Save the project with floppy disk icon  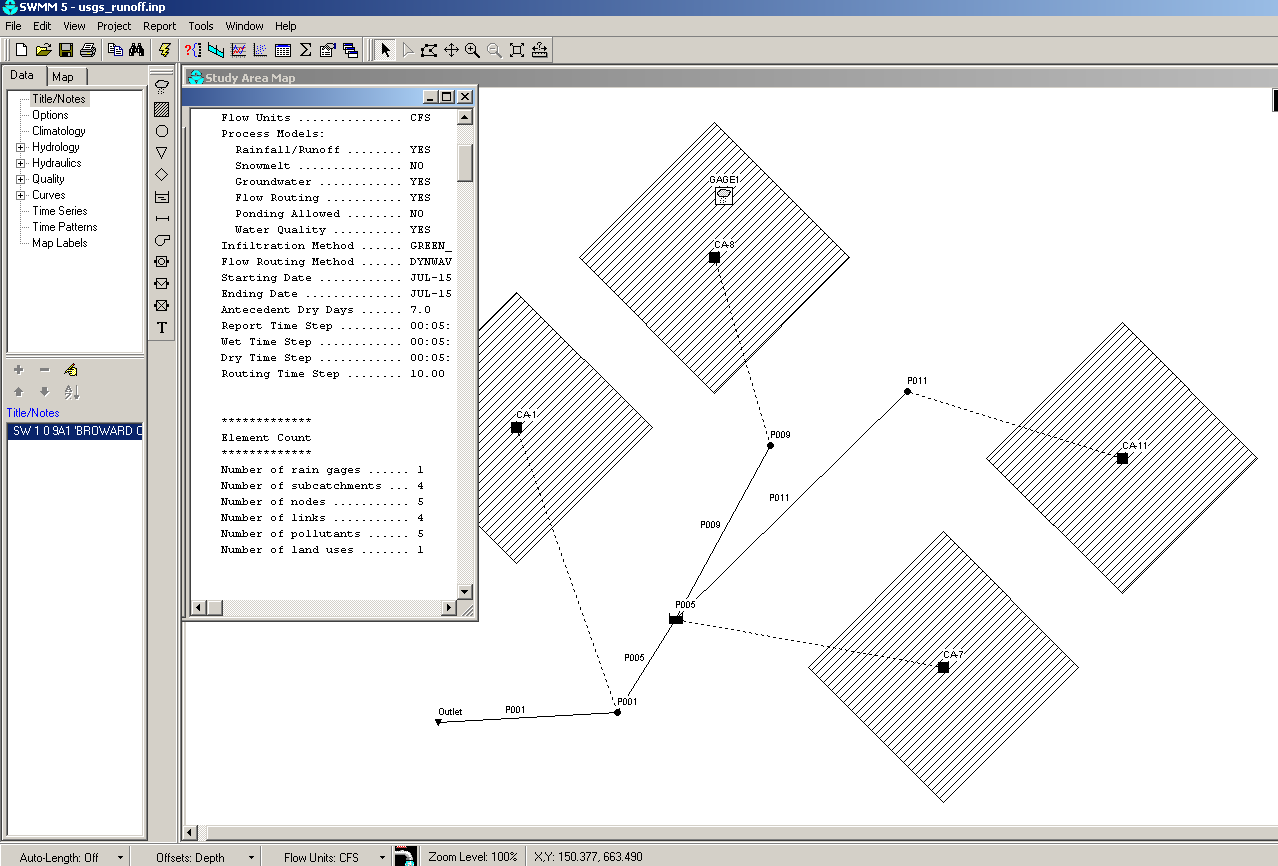pos(66,50)
